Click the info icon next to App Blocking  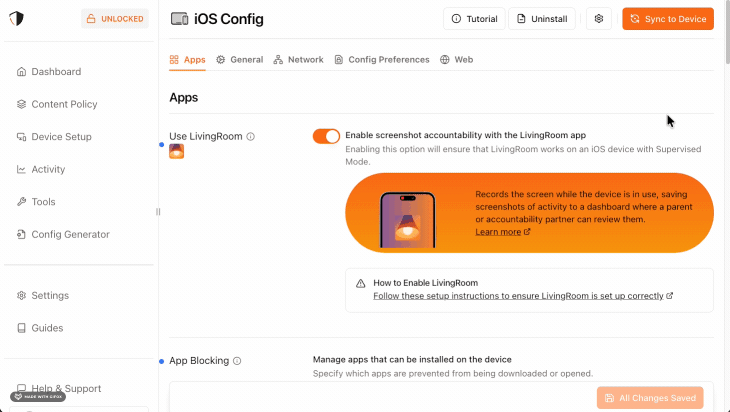pyautogui.click(x=237, y=361)
